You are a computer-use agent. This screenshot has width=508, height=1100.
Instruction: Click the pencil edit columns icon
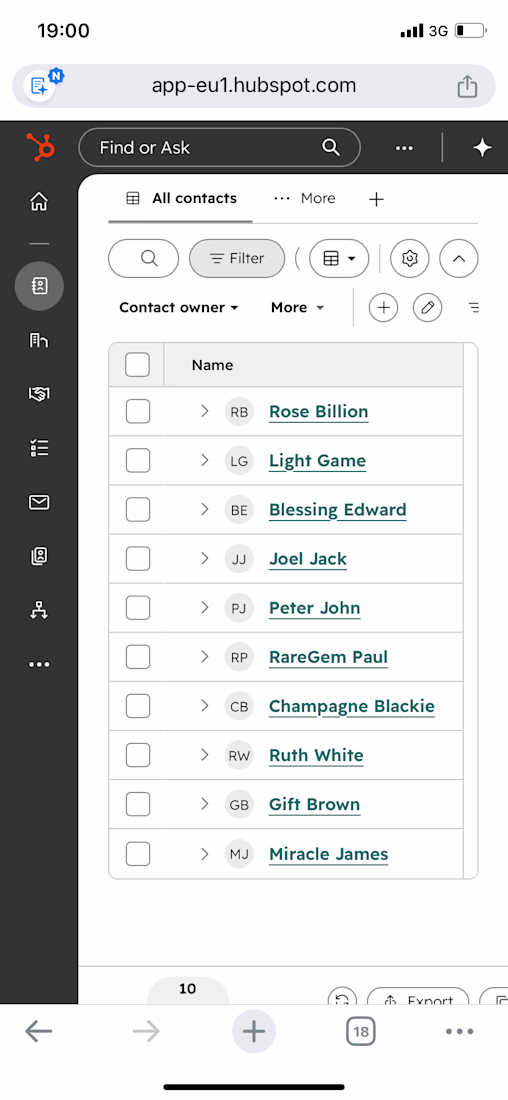pyautogui.click(x=427, y=307)
